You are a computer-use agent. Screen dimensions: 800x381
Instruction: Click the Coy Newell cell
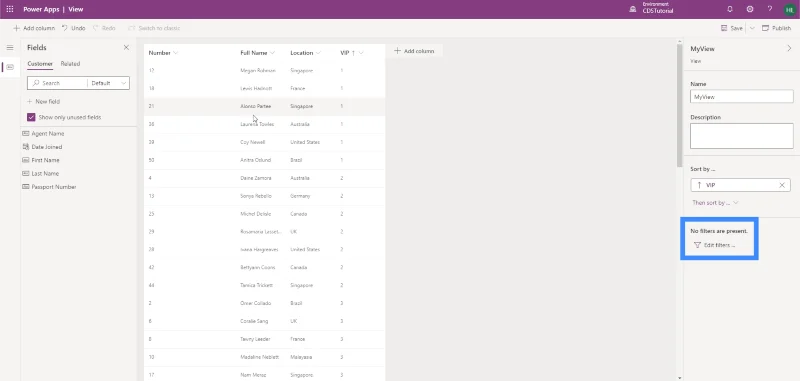(253, 142)
